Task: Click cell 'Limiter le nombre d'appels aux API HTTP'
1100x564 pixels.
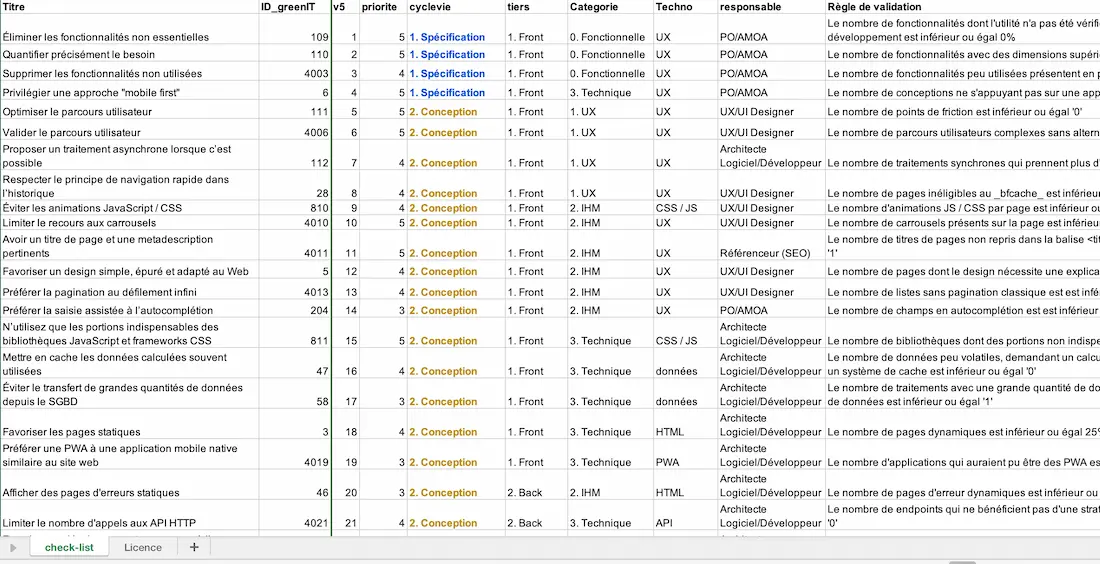Action: pos(130,515)
